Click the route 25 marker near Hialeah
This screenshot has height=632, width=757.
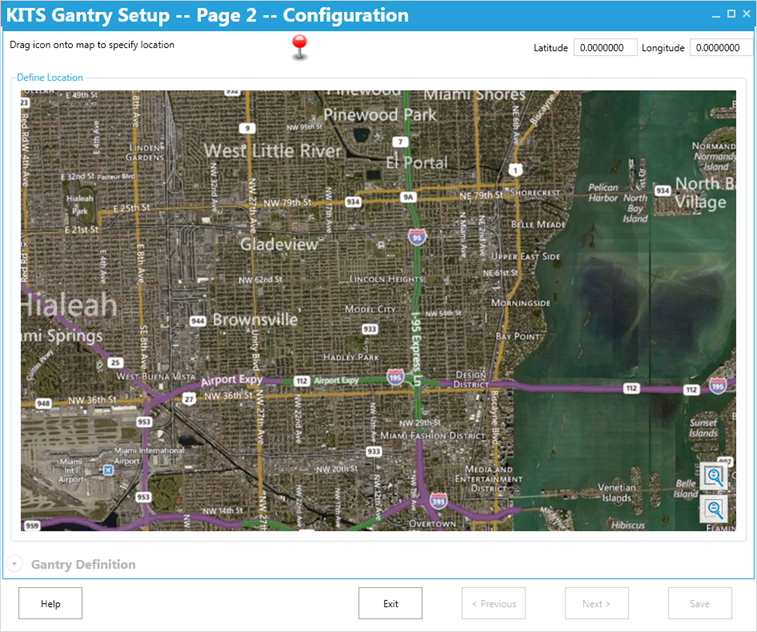(115, 363)
